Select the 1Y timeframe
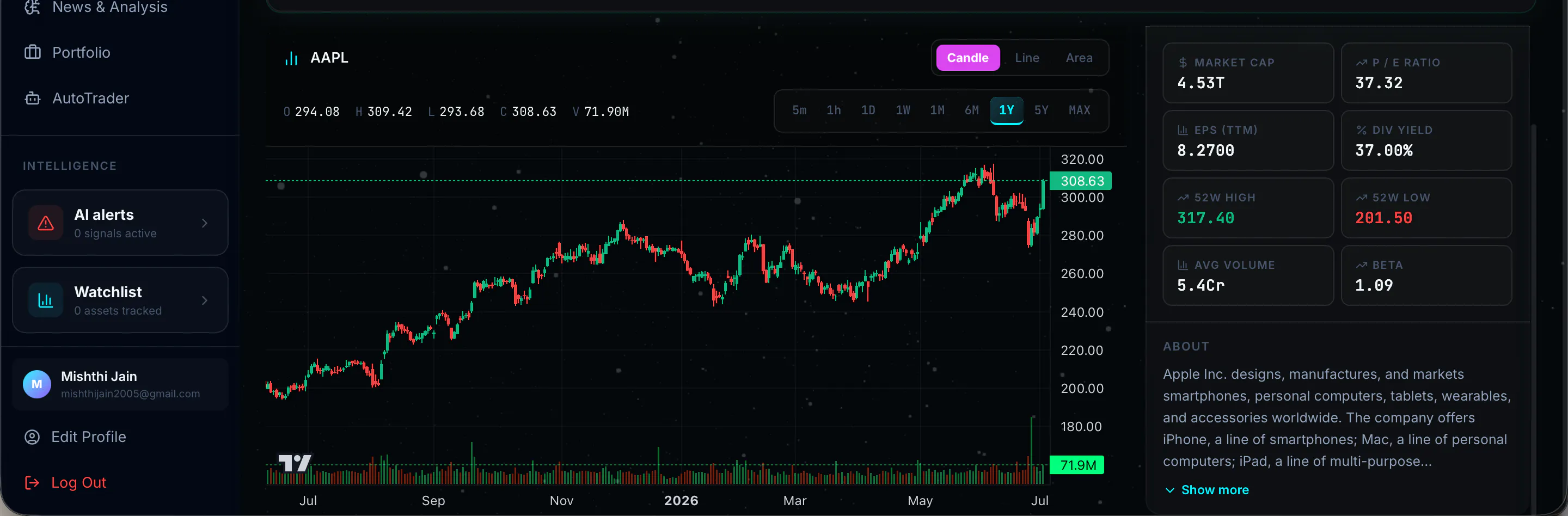1568x516 pixels. 1007,110
